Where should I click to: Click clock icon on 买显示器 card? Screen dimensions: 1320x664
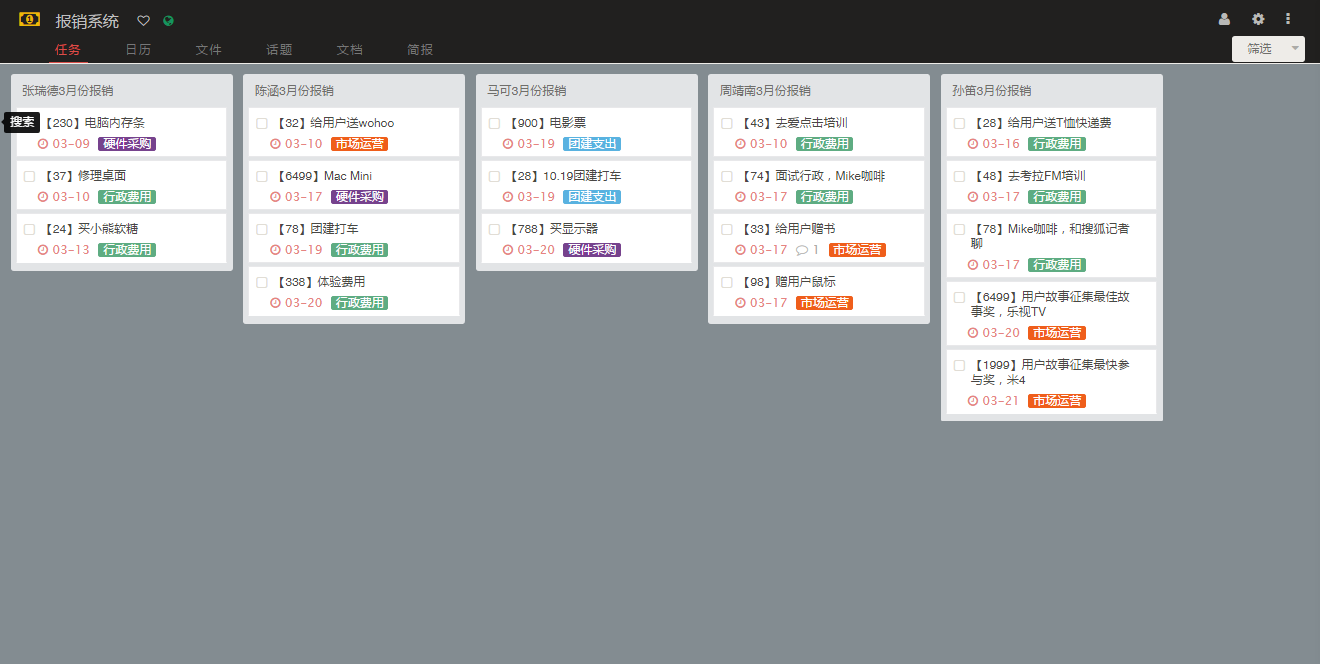pos(508,250)
